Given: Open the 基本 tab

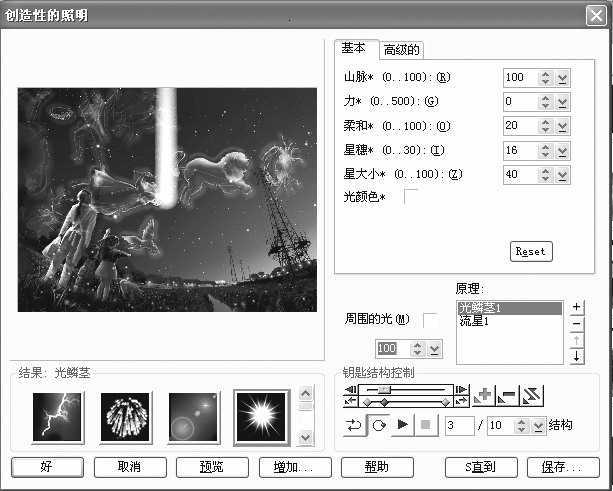Looking at the screenshot, I should click(x=354, y=49).
